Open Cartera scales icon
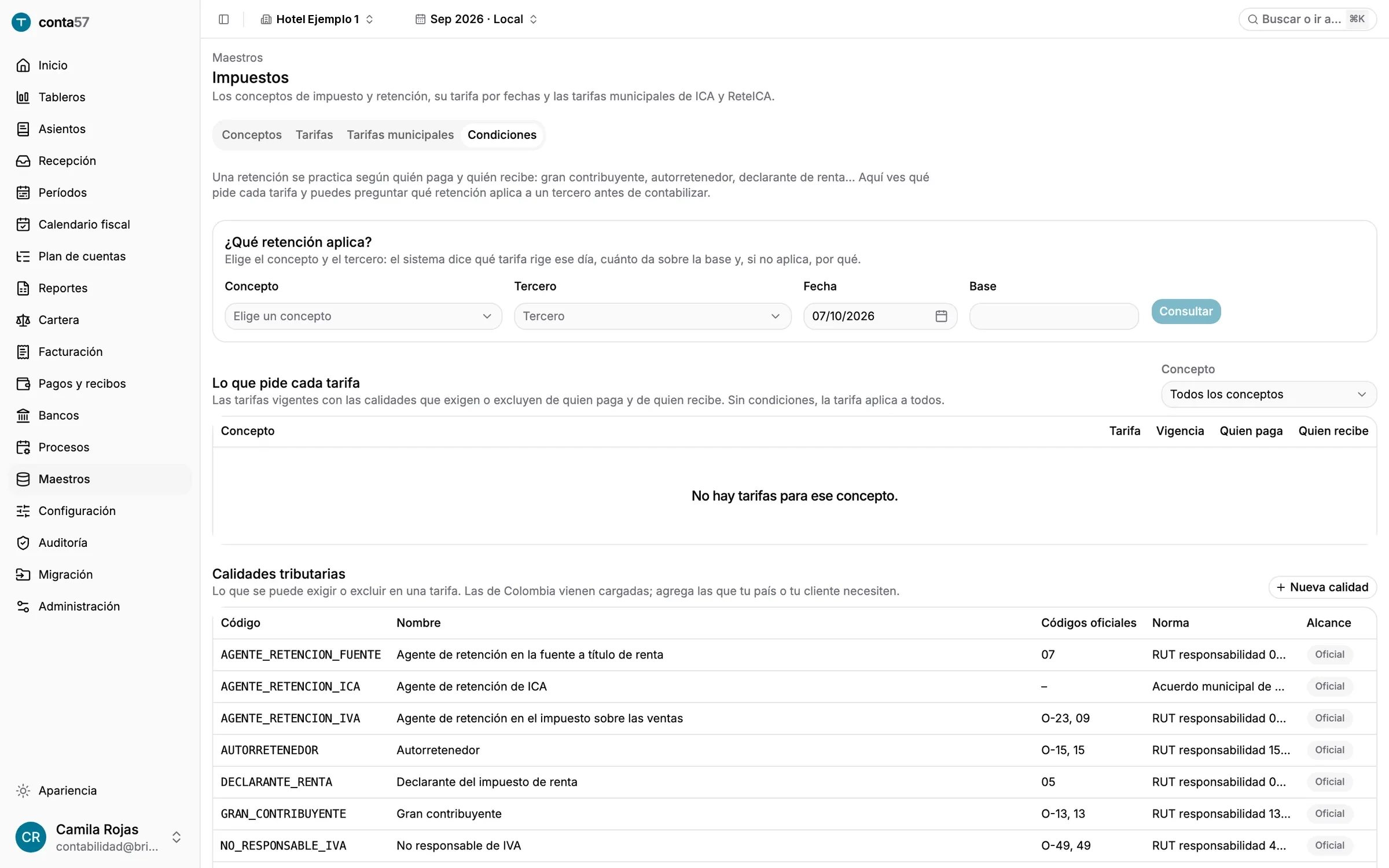 23,320
